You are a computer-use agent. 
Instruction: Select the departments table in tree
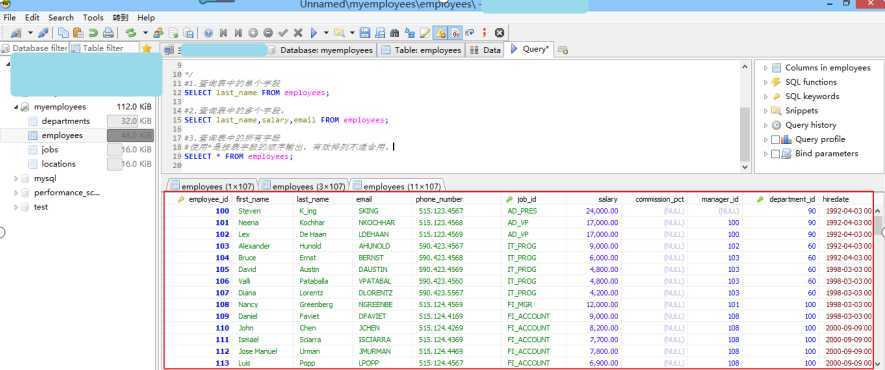point(65,121)
